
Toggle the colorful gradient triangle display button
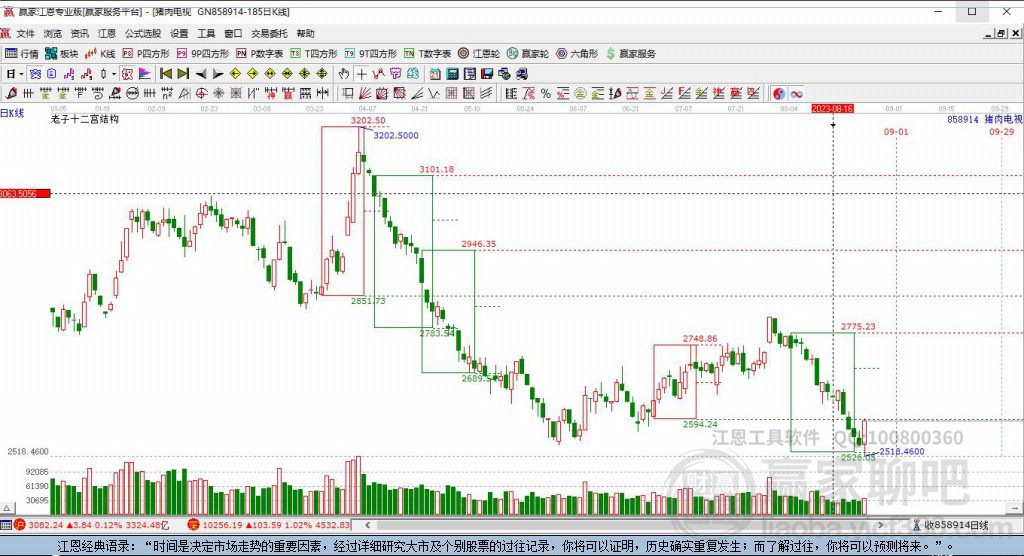pyautogui.click(x=144, y=74)
